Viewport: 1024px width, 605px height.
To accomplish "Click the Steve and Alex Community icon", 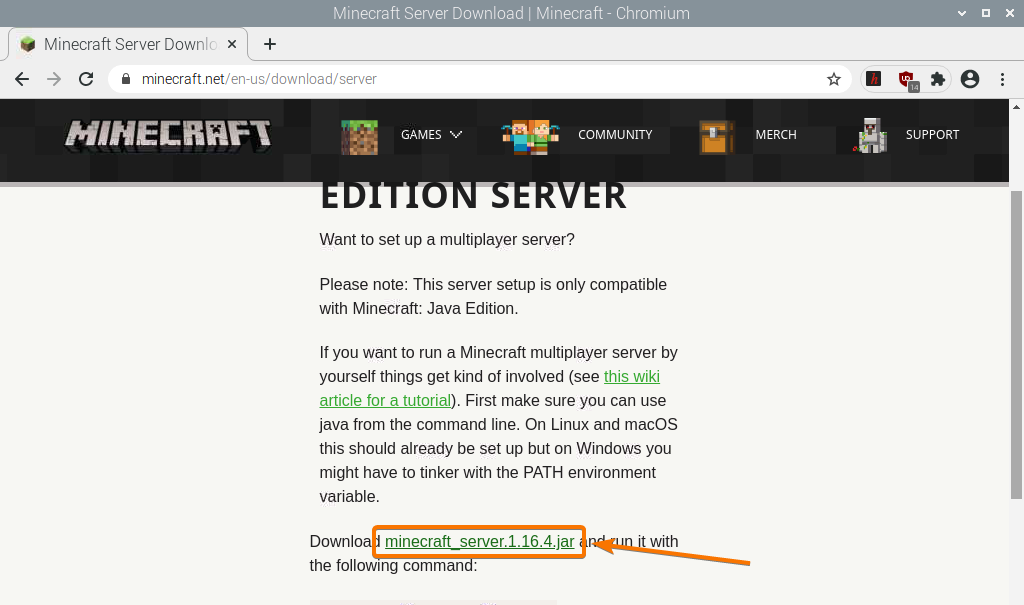I will point(530,136).
